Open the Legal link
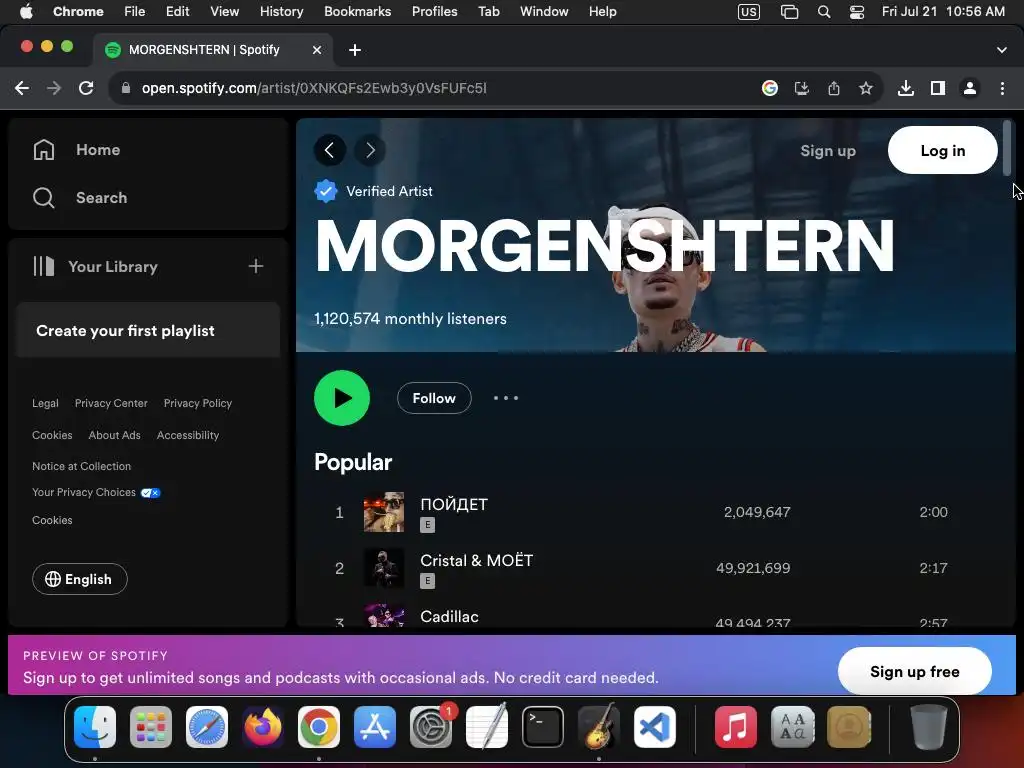The height and width of the screenshot is (768, 1024). point(45,404)
